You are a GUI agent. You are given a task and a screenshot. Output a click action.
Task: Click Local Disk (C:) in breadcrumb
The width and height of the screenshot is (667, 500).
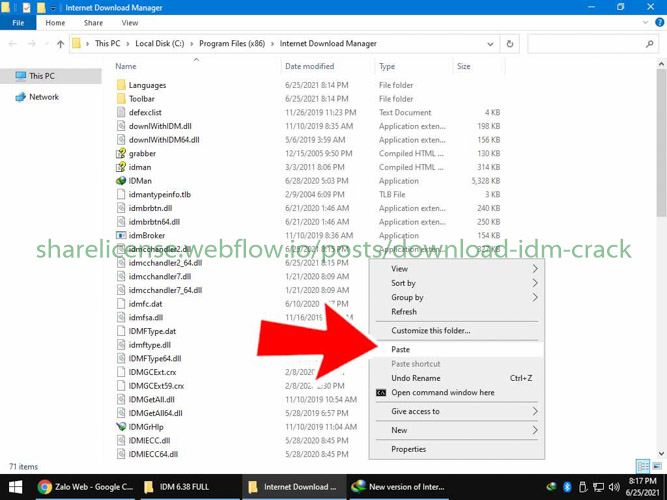pyautogui.click(x=160, y=43)
